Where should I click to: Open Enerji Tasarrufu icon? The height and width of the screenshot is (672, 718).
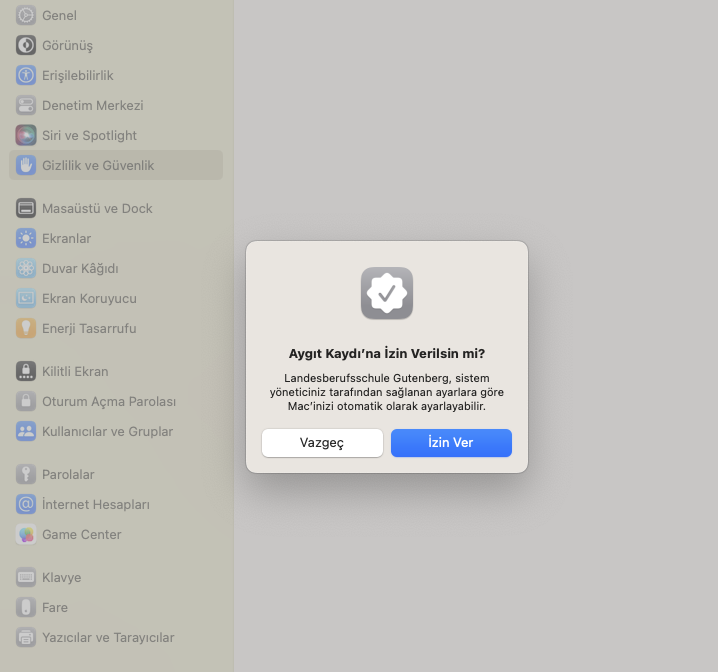click(x=26, y=329)
